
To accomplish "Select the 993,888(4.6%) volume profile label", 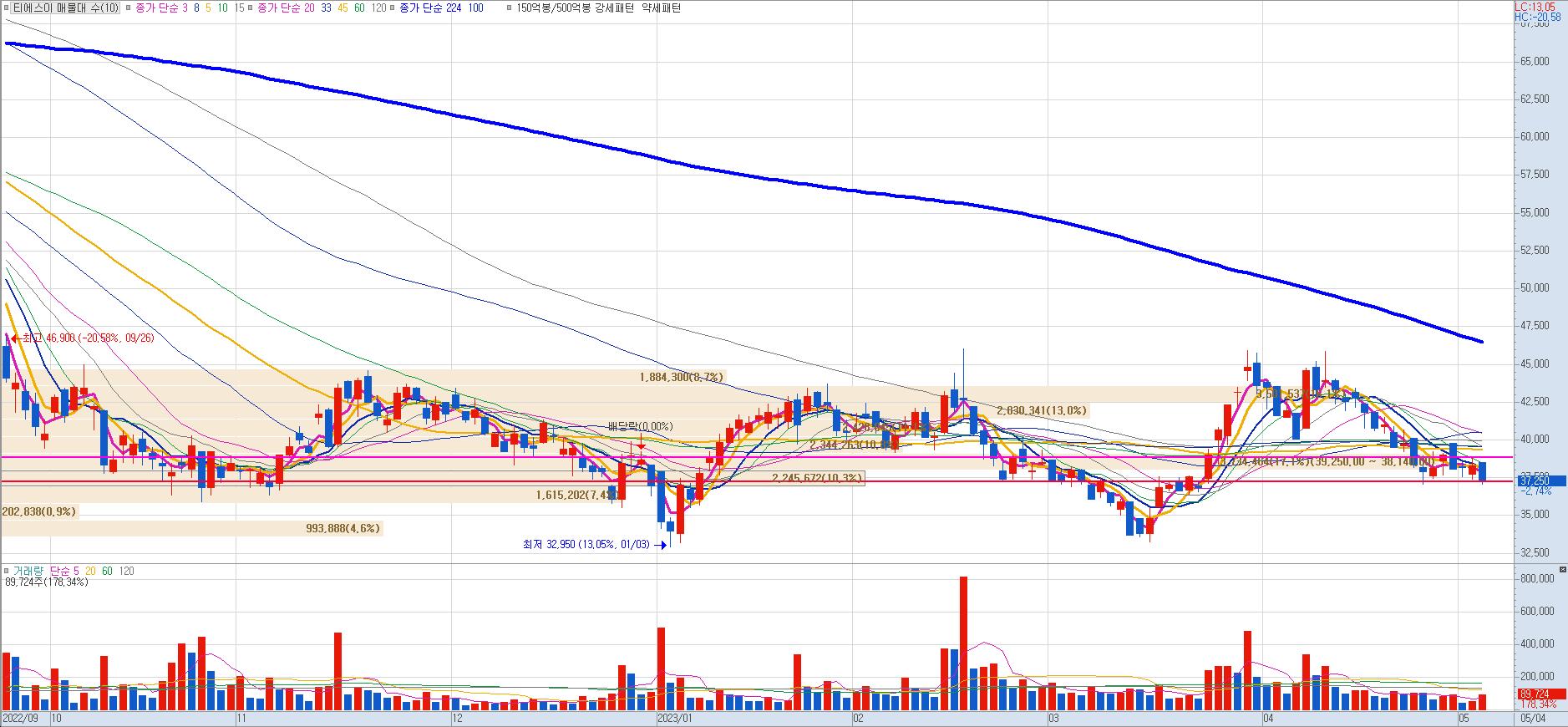I will (343, 528).
